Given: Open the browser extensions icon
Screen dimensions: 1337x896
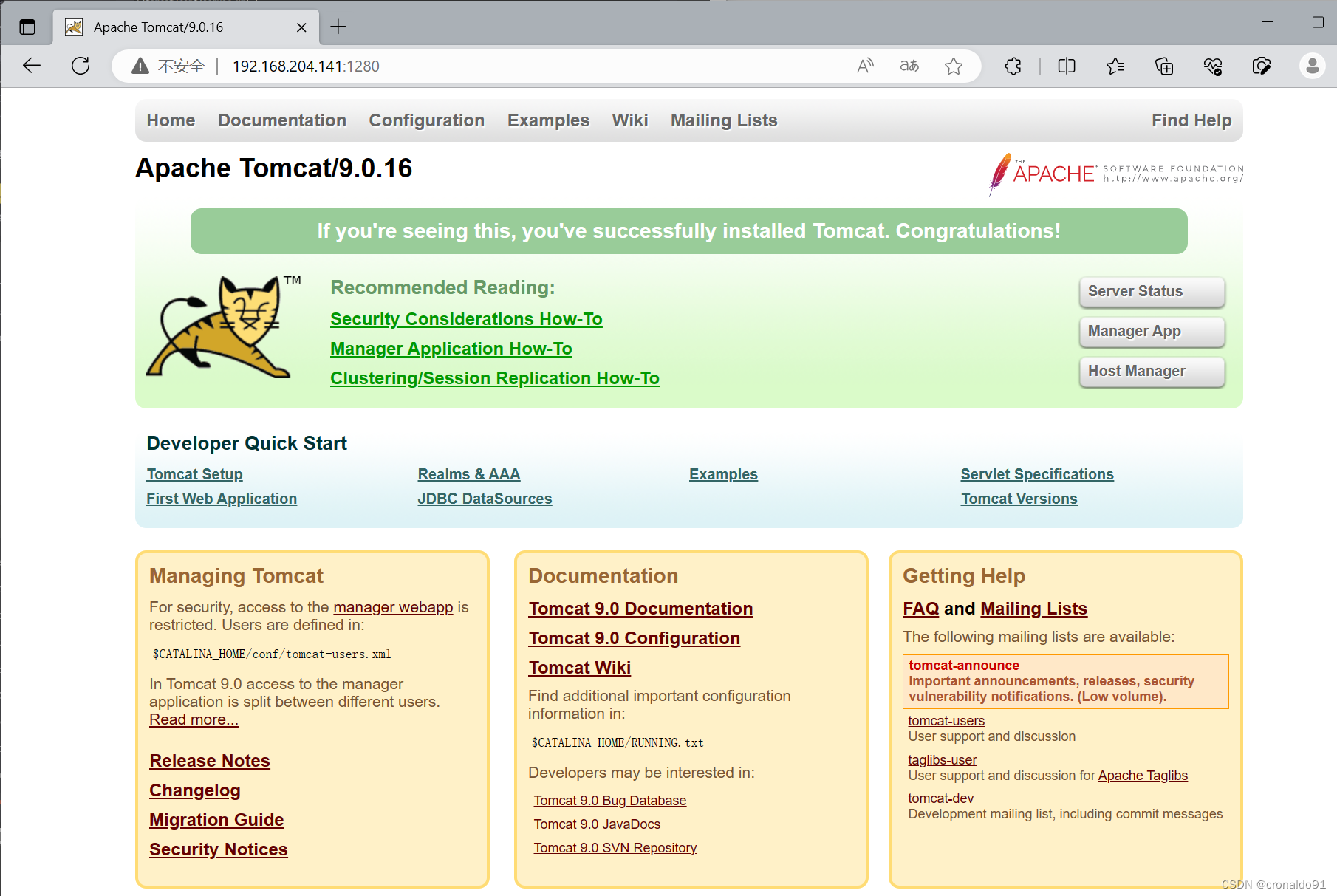Looking at the screenshot, I should pyautogui.click(x=1013, y=66).
